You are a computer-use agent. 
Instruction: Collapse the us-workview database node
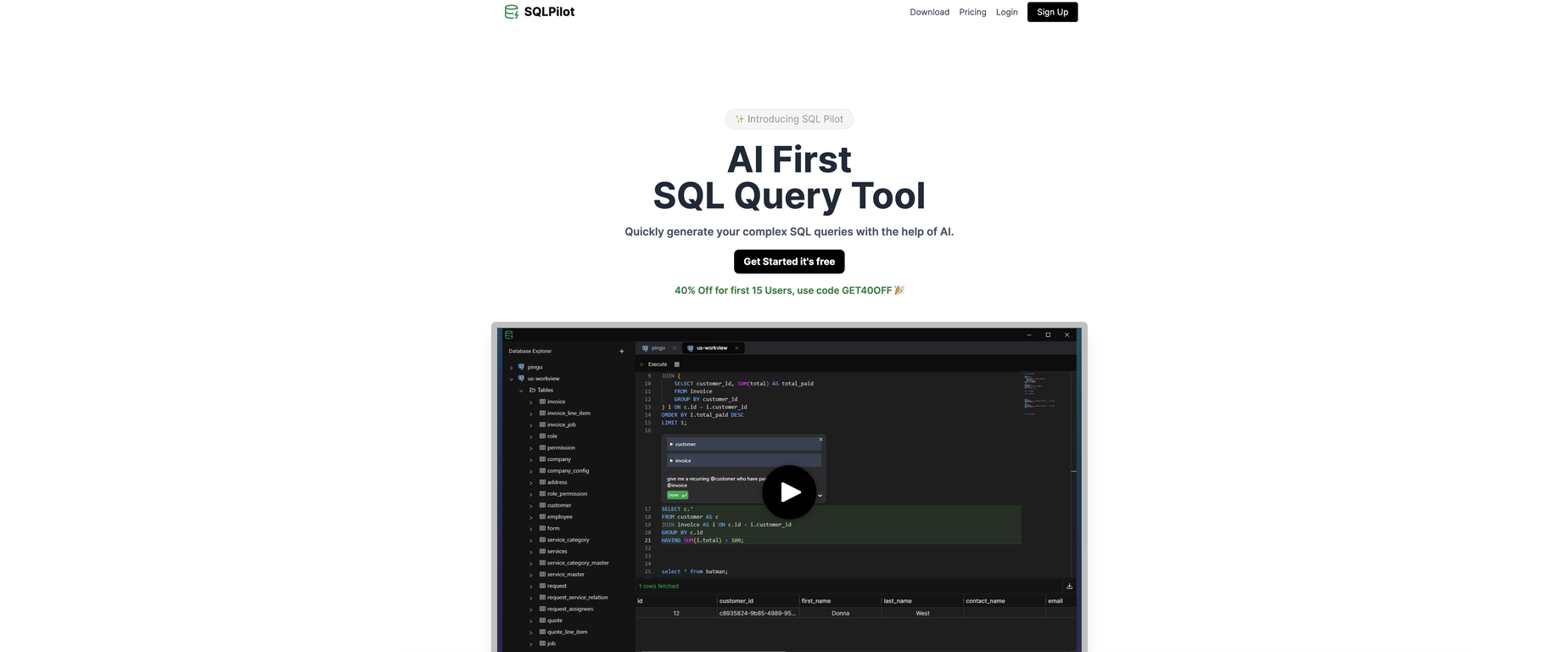pyautogui.click(x=511, y=379)
